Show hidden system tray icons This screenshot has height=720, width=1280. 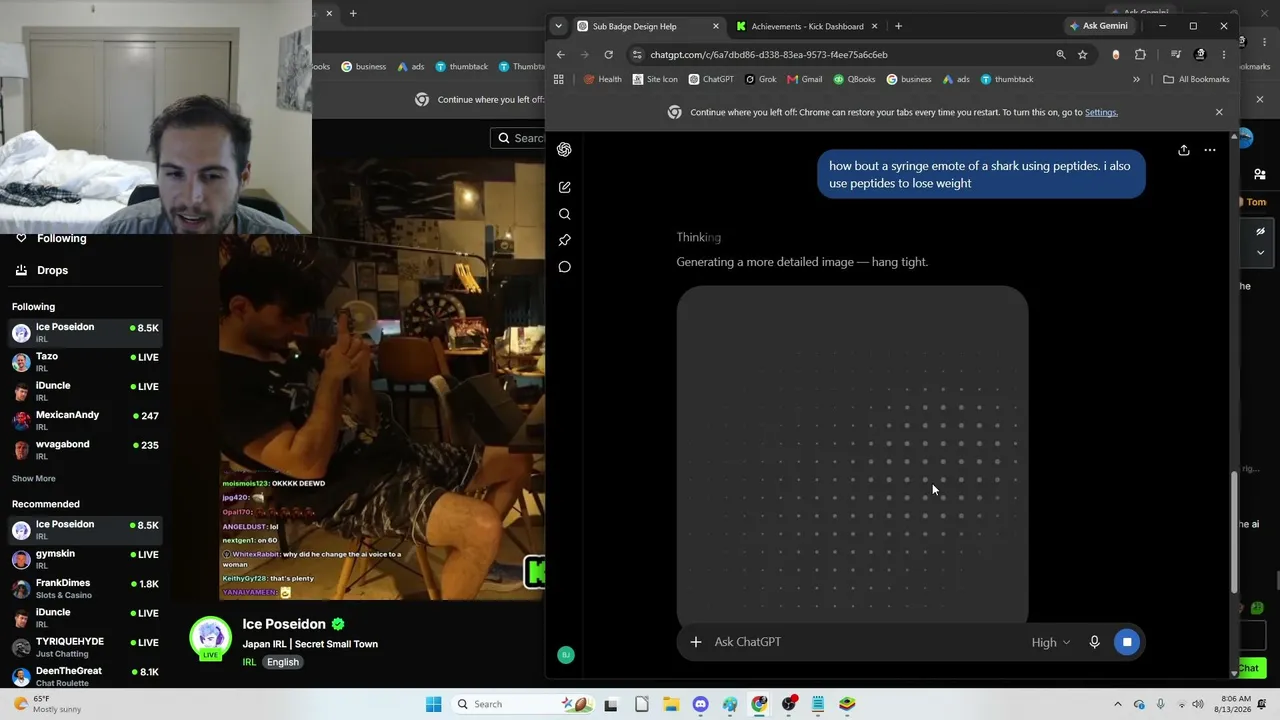pos(1118,704)
